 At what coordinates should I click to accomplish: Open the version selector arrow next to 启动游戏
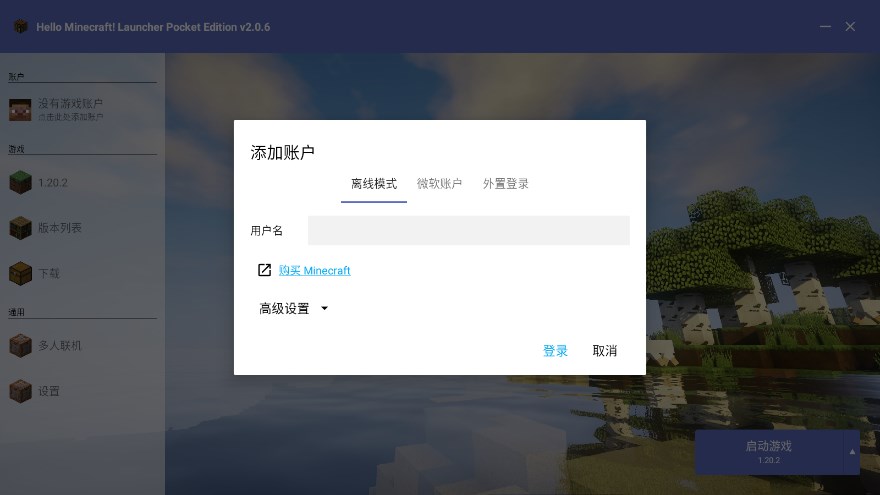click(x=852, y=452)
